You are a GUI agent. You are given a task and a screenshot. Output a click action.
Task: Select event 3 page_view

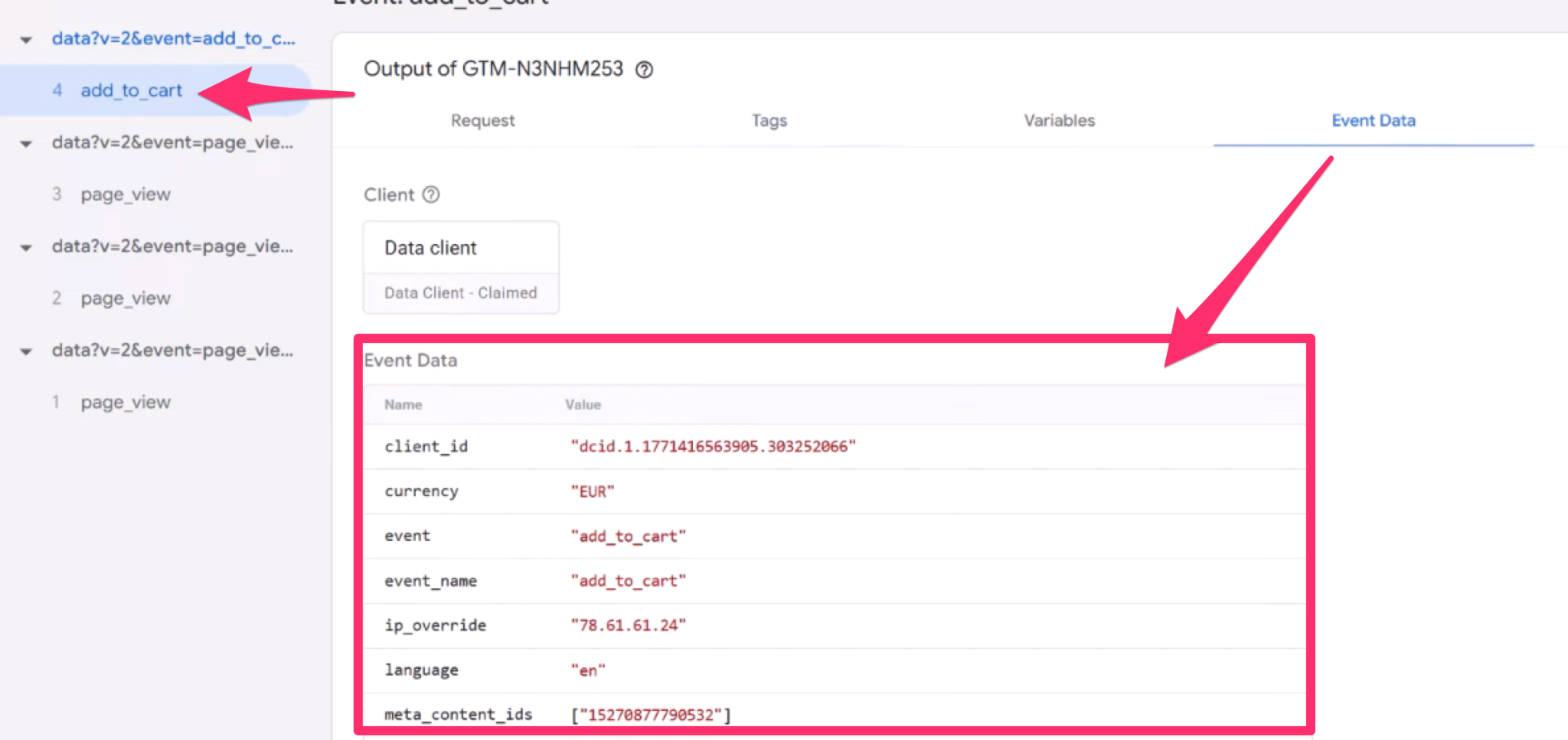point(126,194)
